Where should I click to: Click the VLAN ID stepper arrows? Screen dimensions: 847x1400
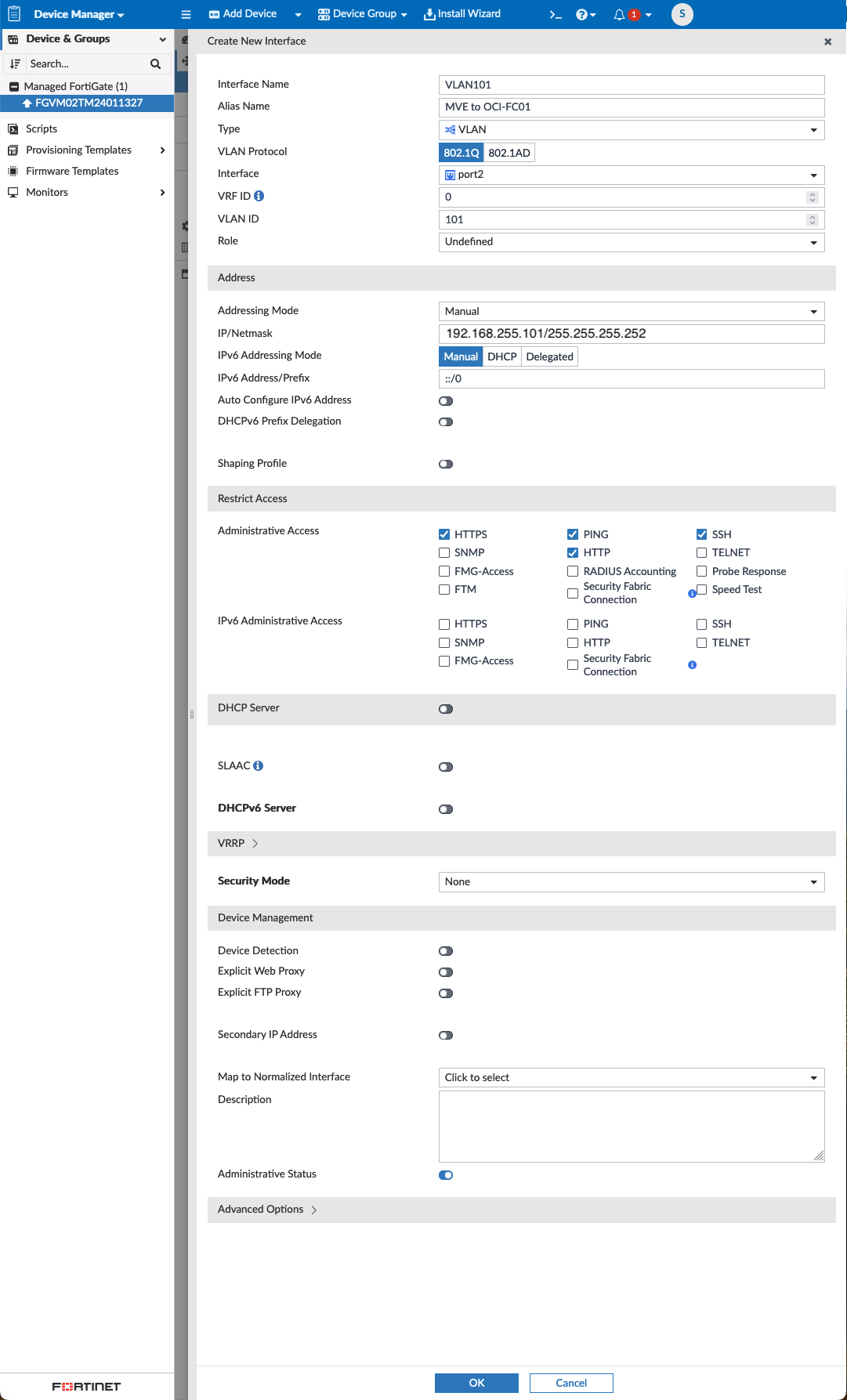coord(813,220)
